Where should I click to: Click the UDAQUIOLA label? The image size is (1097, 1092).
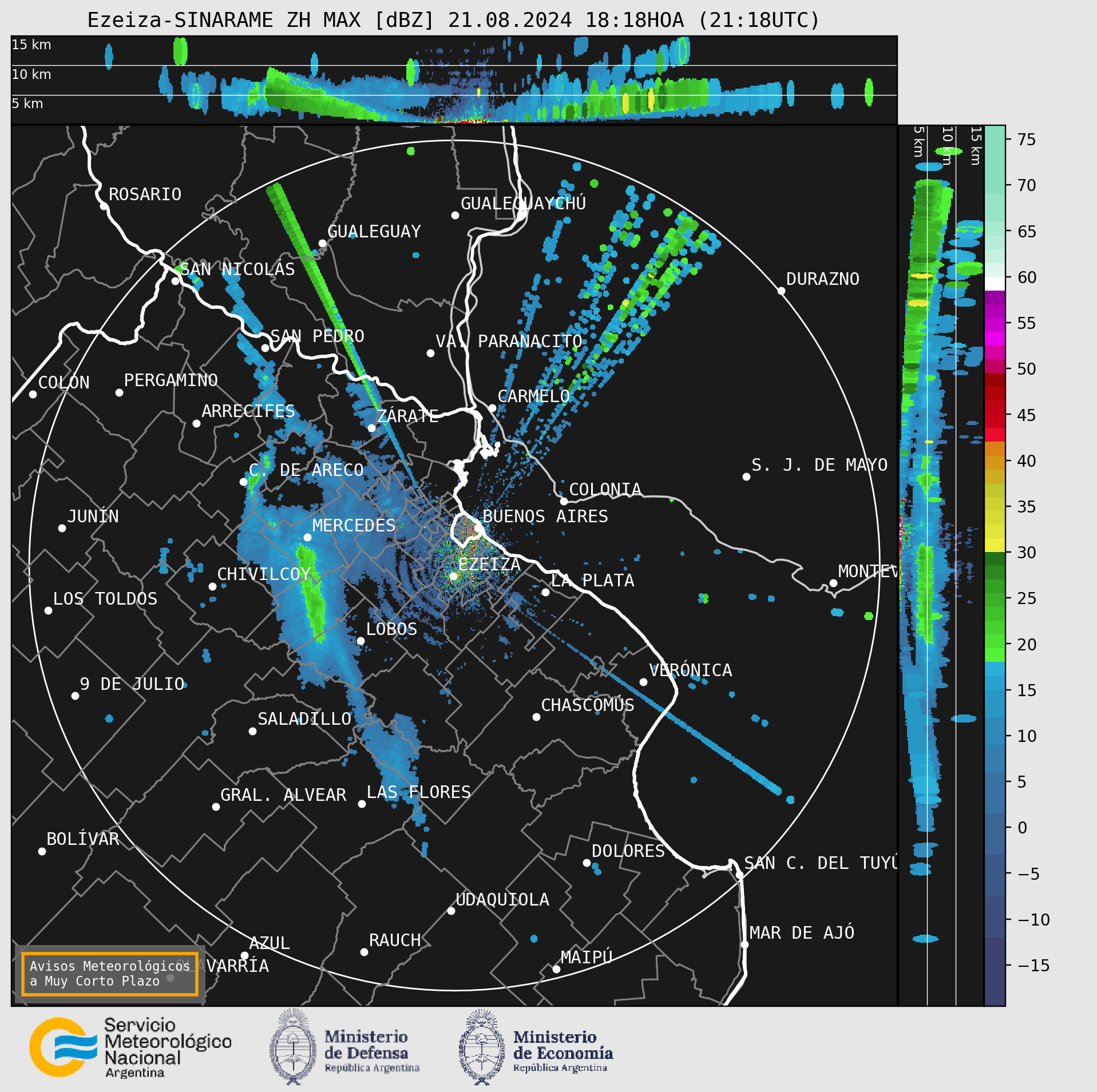502,900
